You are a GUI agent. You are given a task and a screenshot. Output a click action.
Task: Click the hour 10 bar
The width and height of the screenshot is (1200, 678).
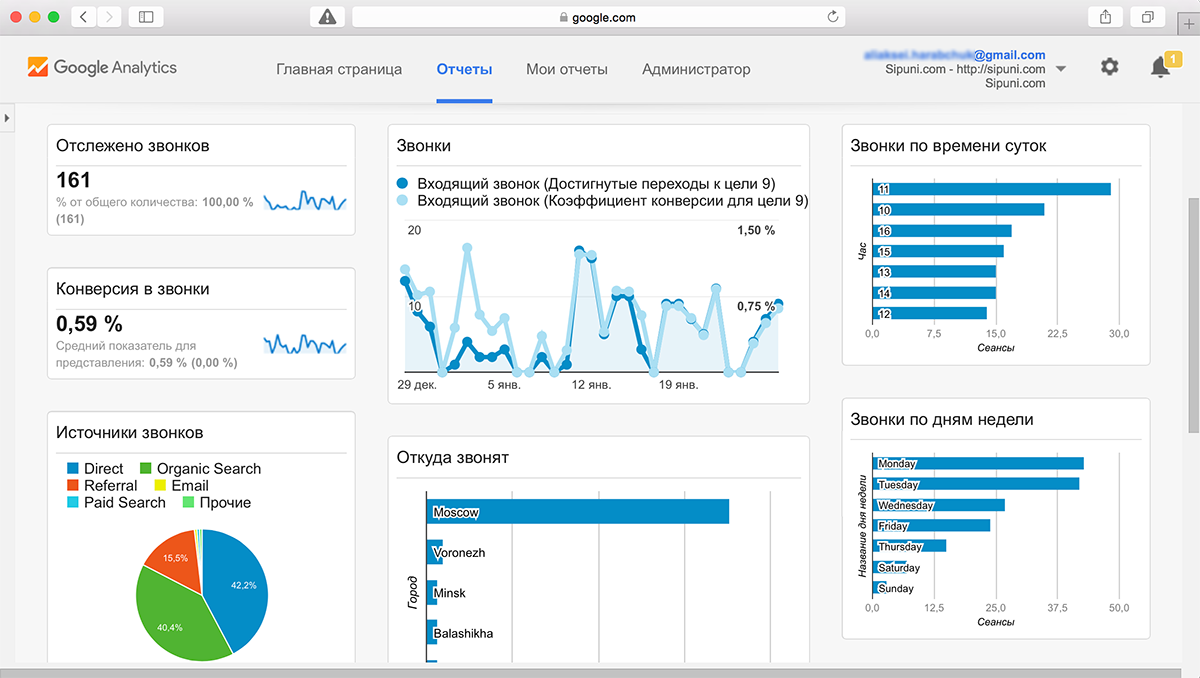(x=960, y=210)
